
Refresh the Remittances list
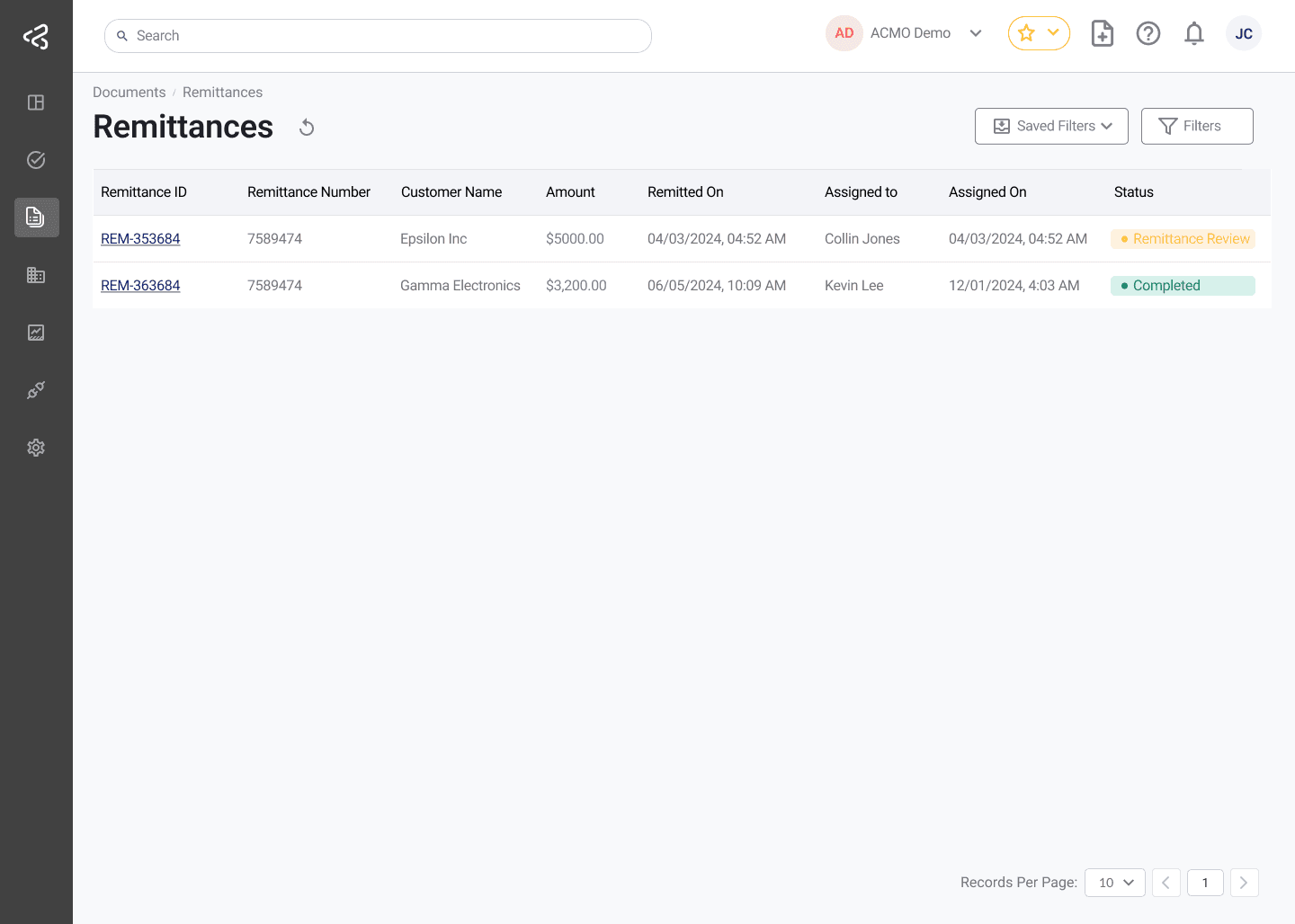[306, 128]
